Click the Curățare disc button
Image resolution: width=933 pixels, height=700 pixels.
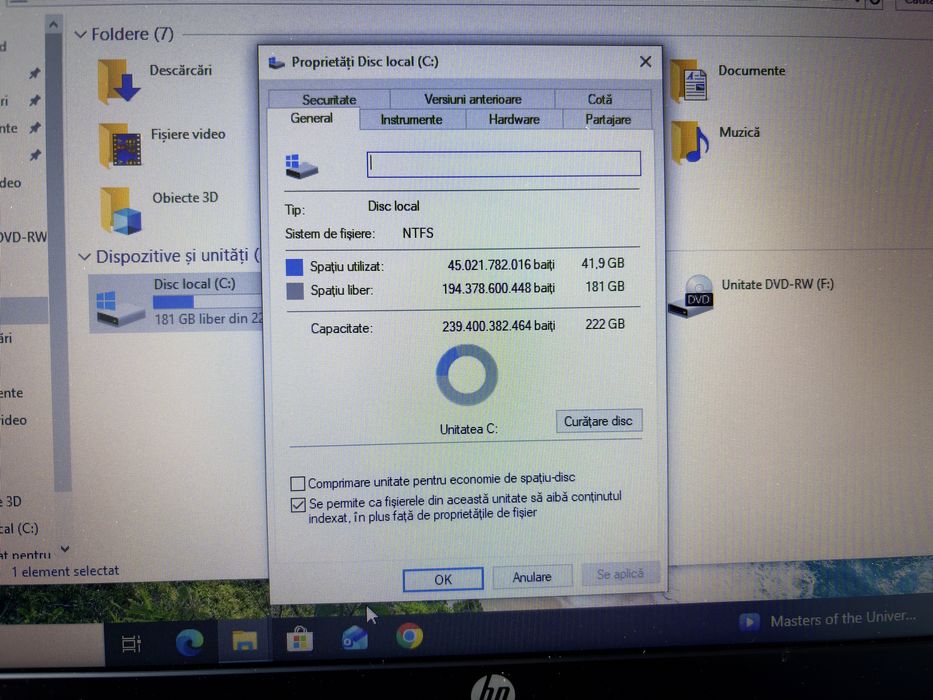[x=599, y=421]
